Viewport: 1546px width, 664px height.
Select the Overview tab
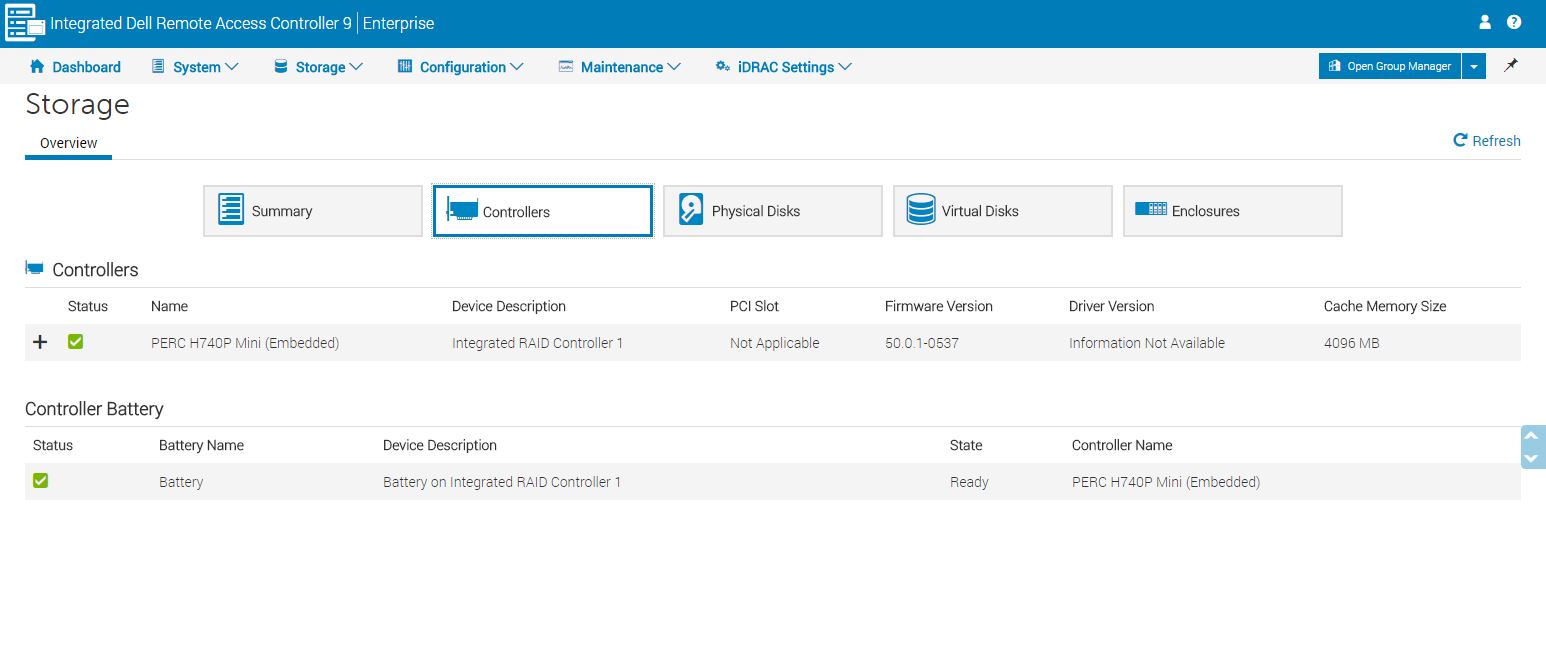(68, 143)
